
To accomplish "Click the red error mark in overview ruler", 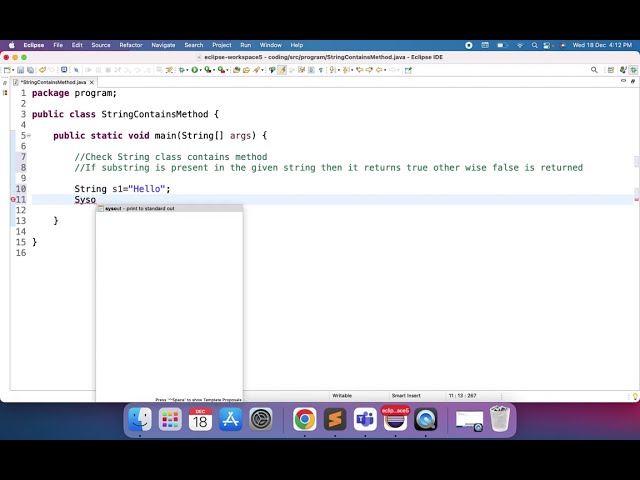I will (x=636, y=199).
